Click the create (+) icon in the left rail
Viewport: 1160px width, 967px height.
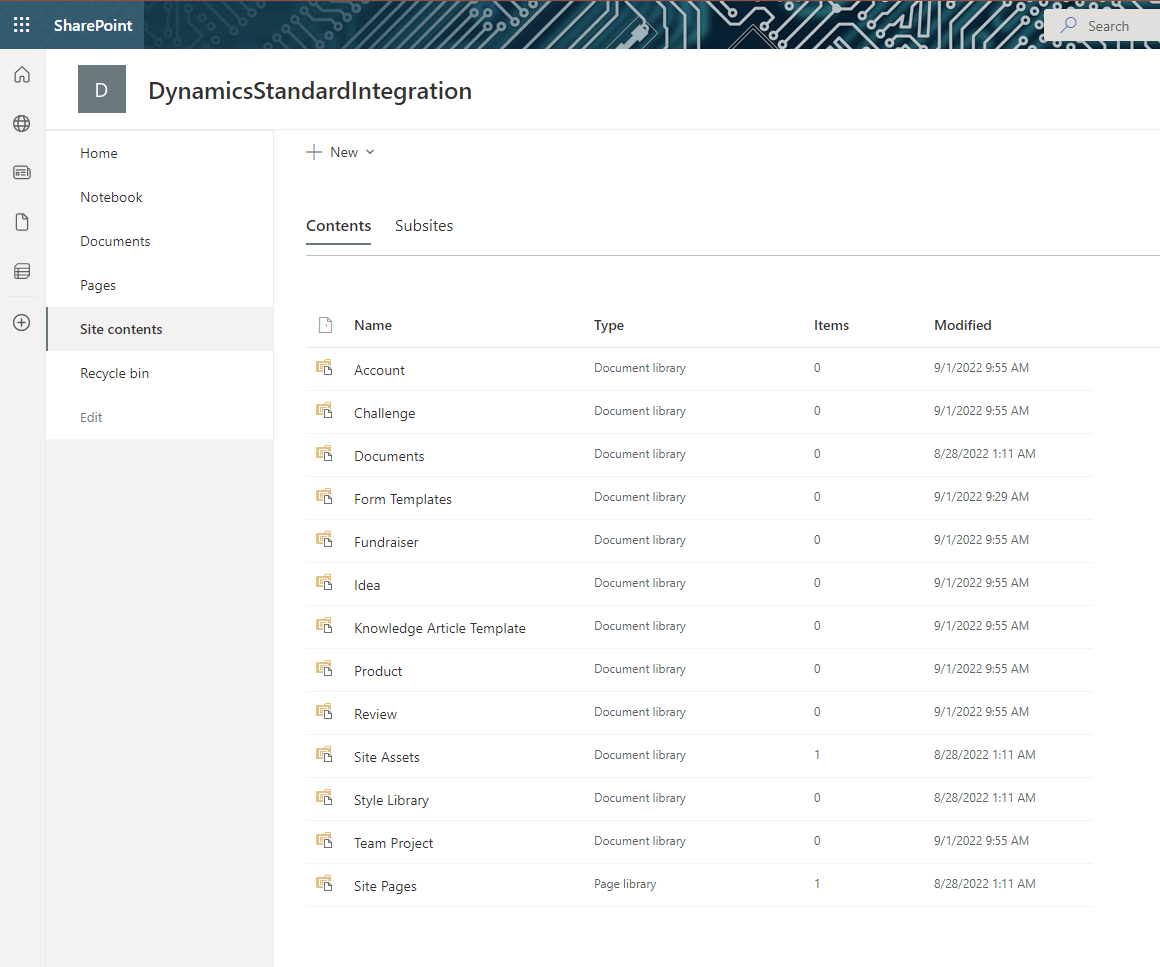click(x=21, y=322)
